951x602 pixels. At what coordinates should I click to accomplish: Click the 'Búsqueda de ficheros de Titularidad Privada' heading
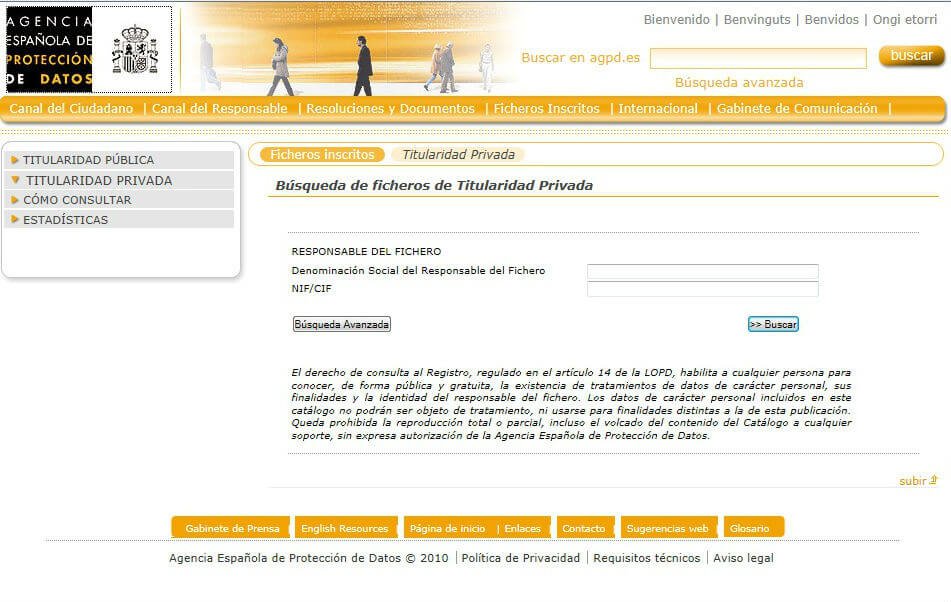coord(434,186)
